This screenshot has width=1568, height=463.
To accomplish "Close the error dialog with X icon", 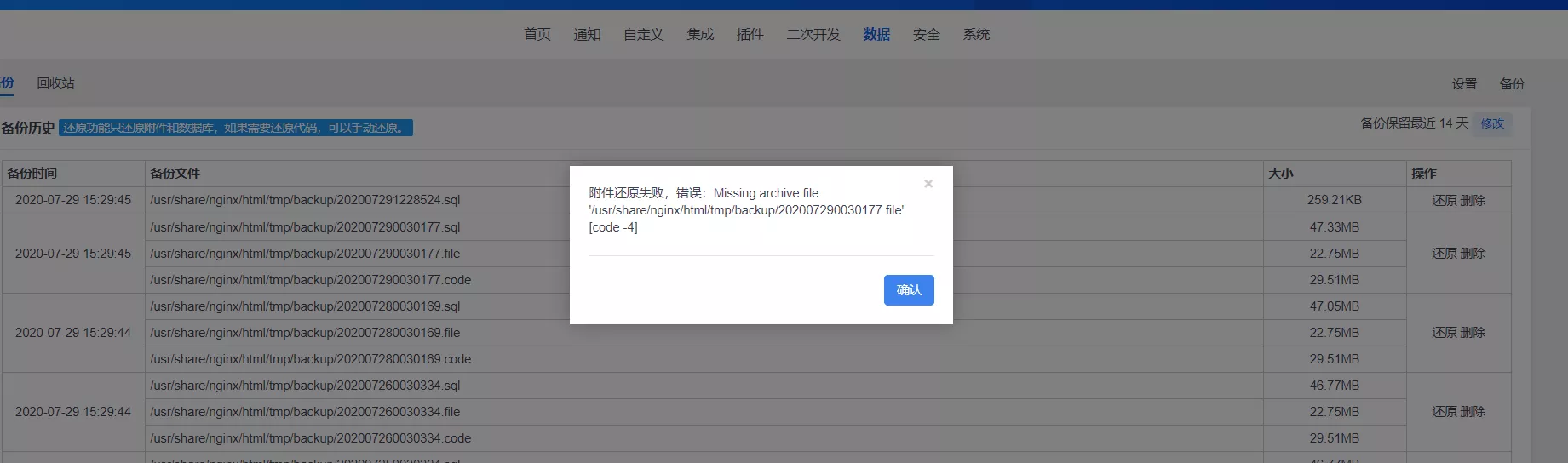I will [928, 184].
